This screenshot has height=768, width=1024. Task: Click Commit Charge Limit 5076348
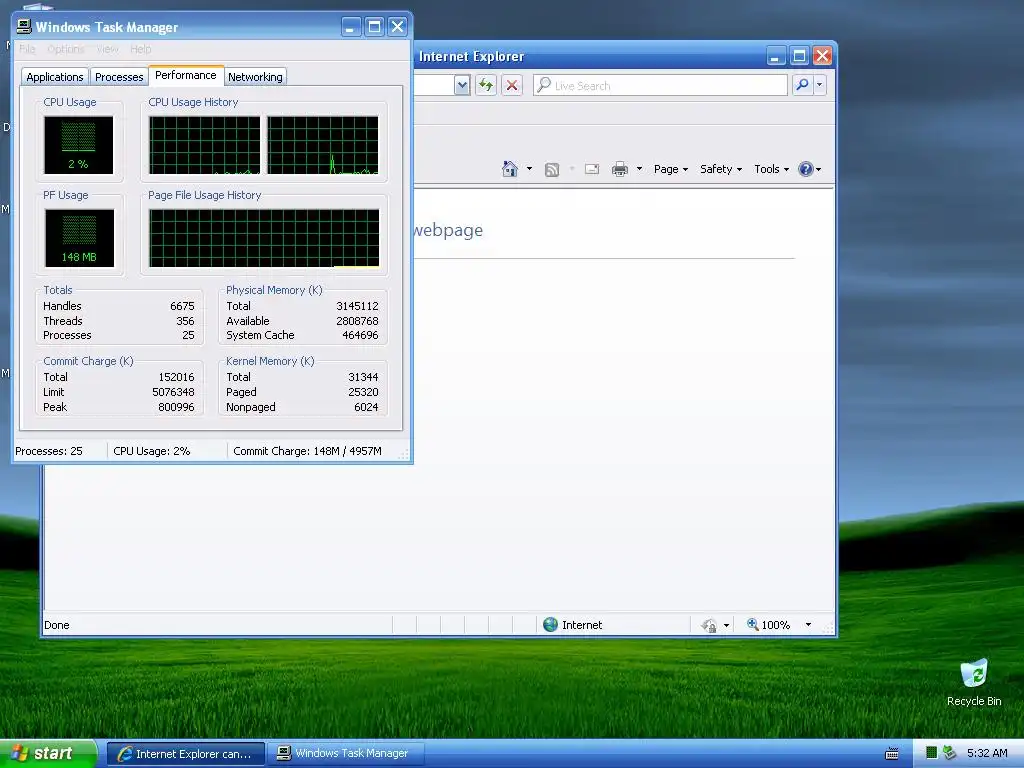pyautogui.click(x=173, y=392)
